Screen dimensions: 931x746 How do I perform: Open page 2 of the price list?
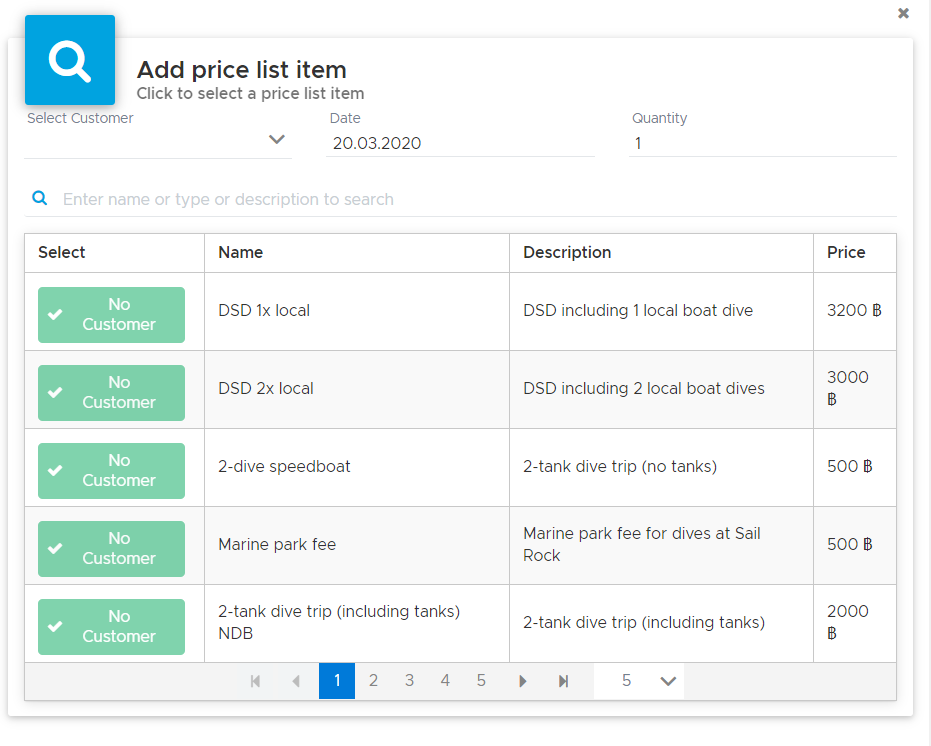tap(373, 681)
